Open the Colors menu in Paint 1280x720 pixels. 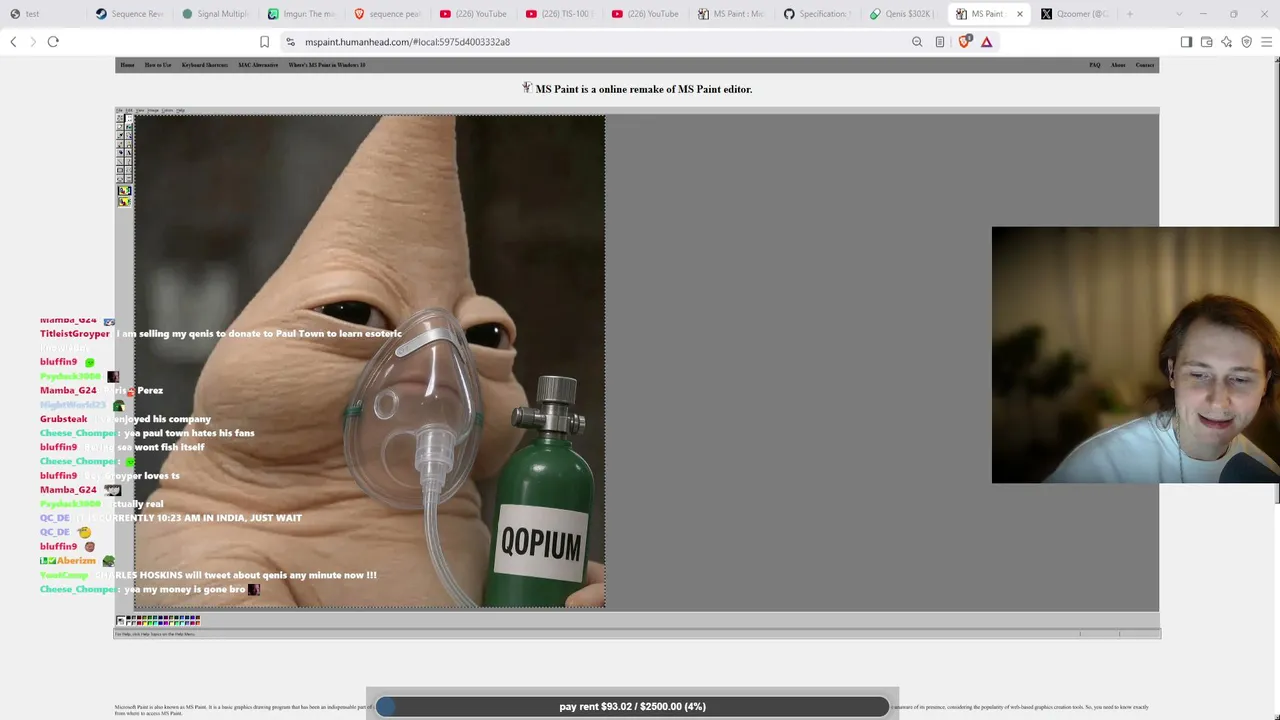coord(167,110)
